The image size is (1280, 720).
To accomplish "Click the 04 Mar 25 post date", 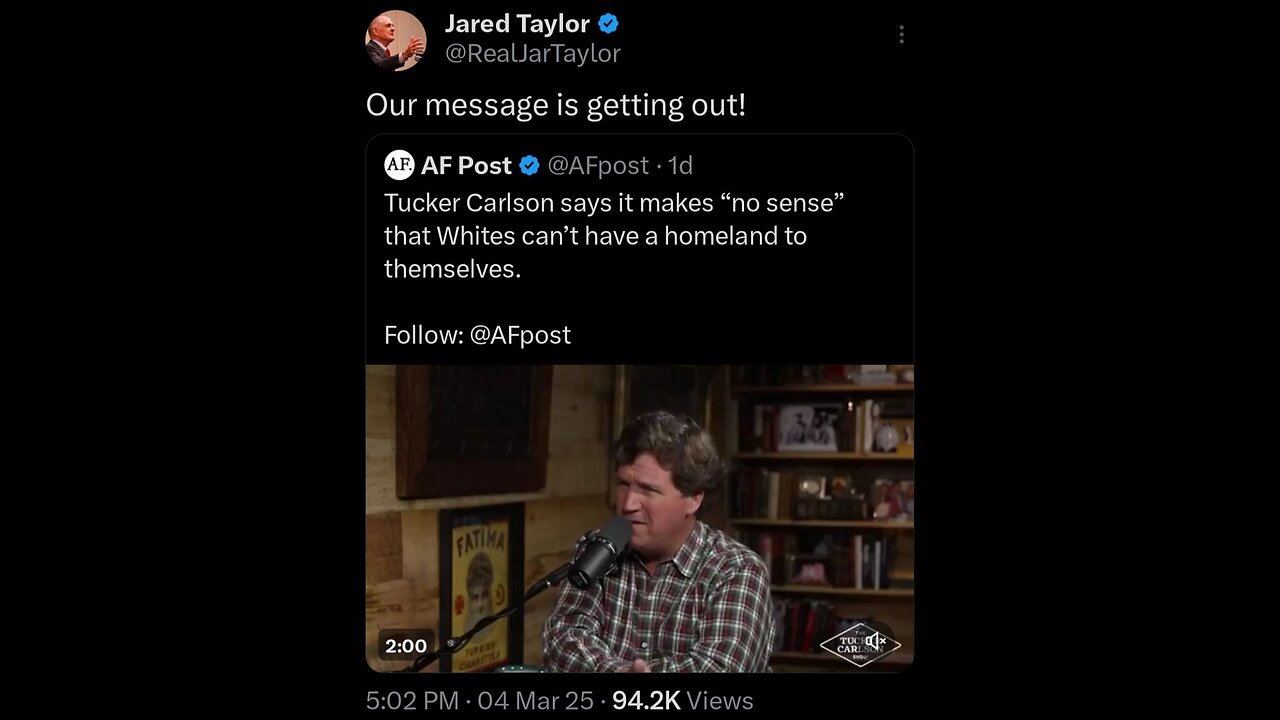I will 535,701.
